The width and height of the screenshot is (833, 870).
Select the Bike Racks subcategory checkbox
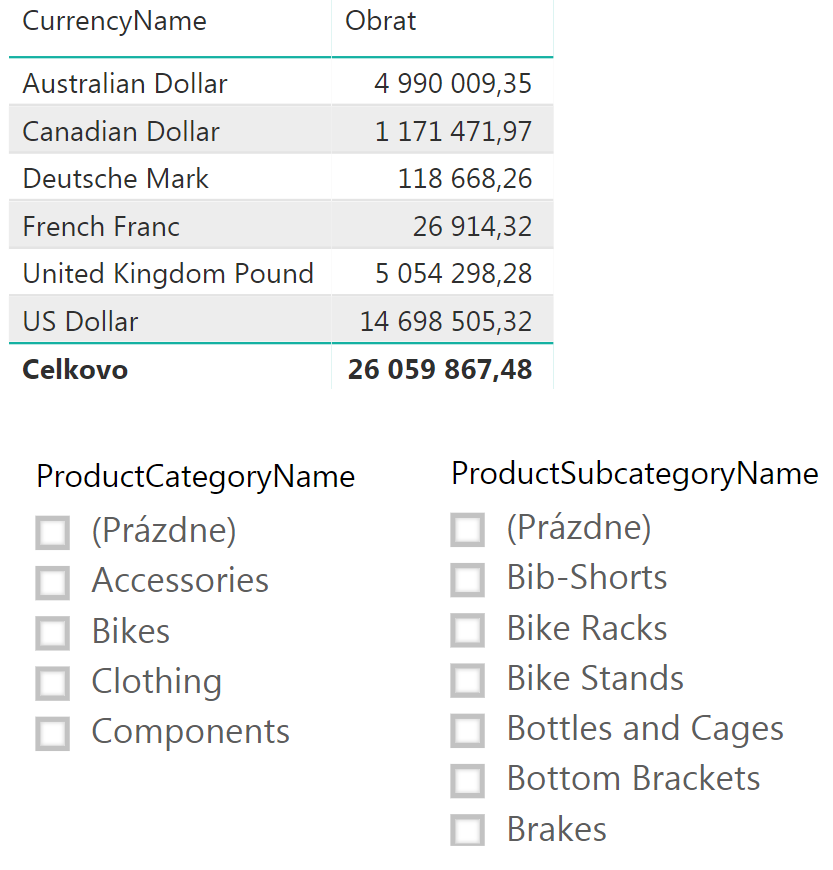tap(467, 630)
